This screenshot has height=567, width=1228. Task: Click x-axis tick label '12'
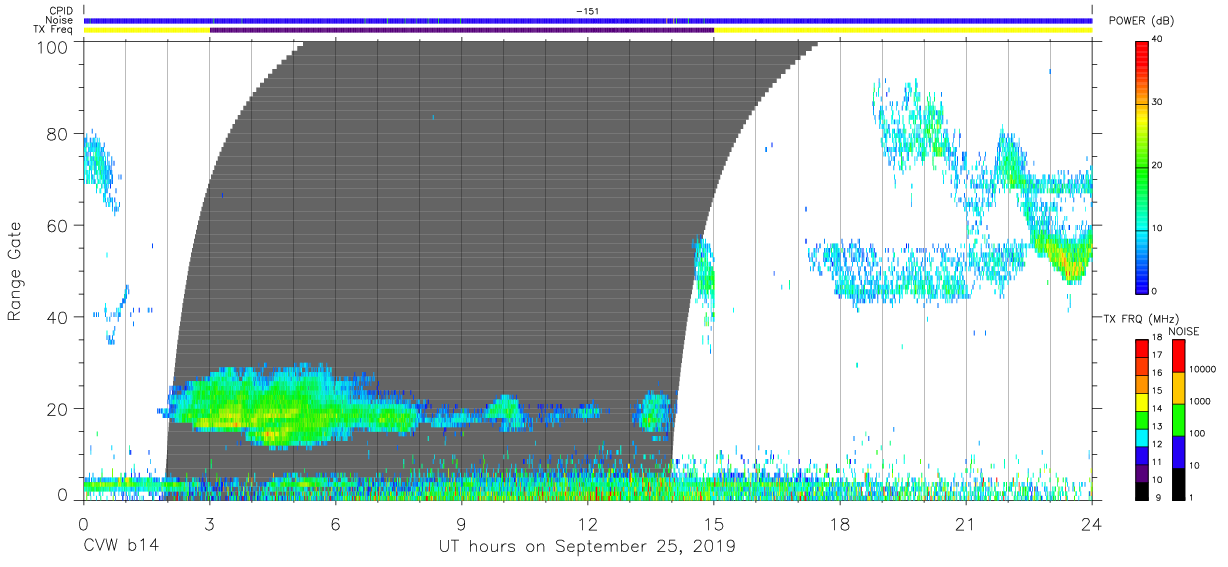tap(588, 523)
